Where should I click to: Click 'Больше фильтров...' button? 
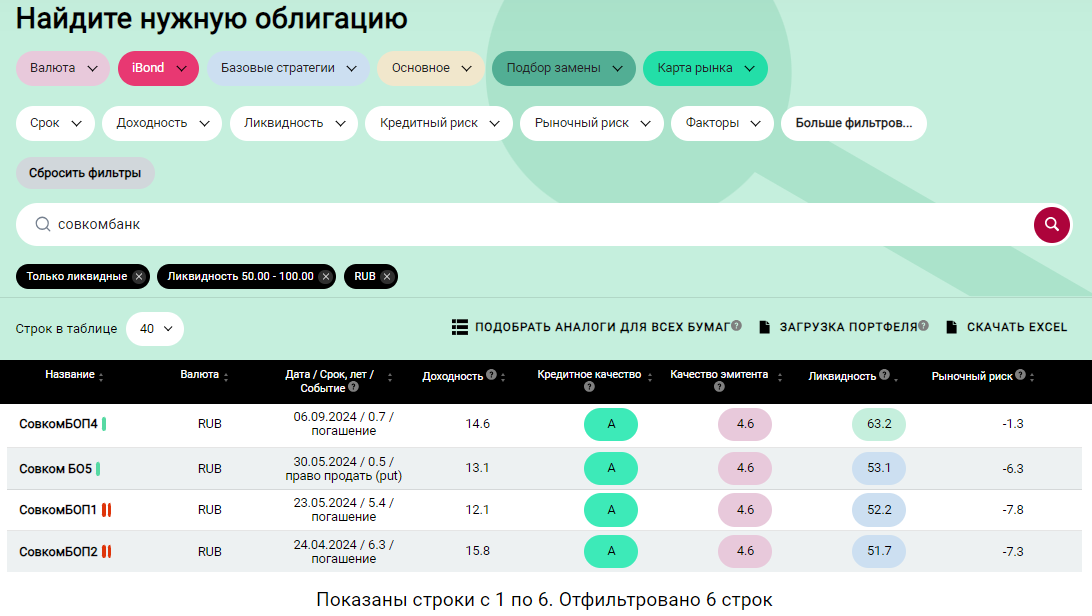853,123
